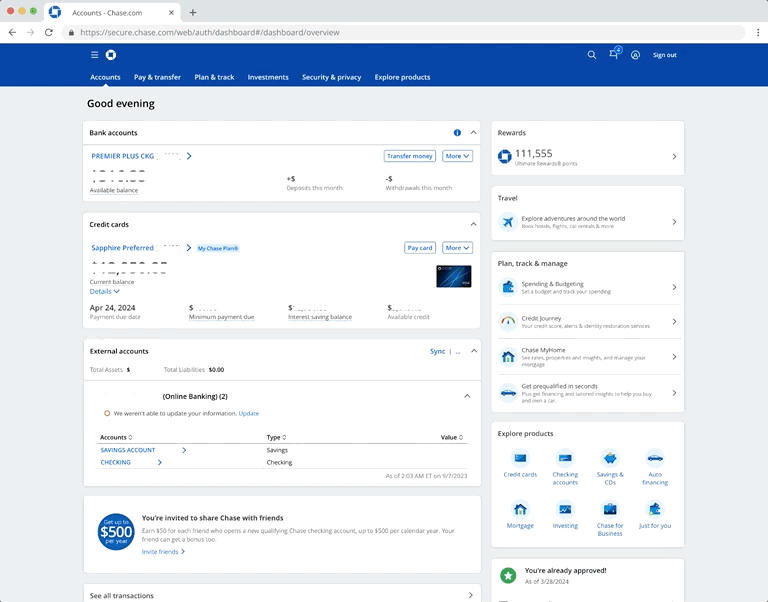Click Sync in External accounts
The height and width of the screenshot is (602, 768).
437,351
